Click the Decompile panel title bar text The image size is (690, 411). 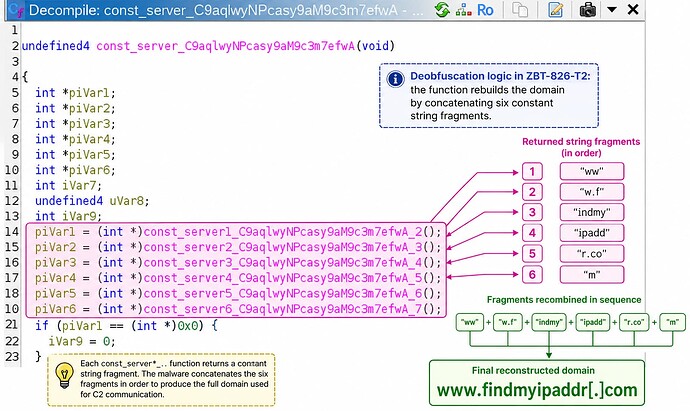[x=226, y=10]
